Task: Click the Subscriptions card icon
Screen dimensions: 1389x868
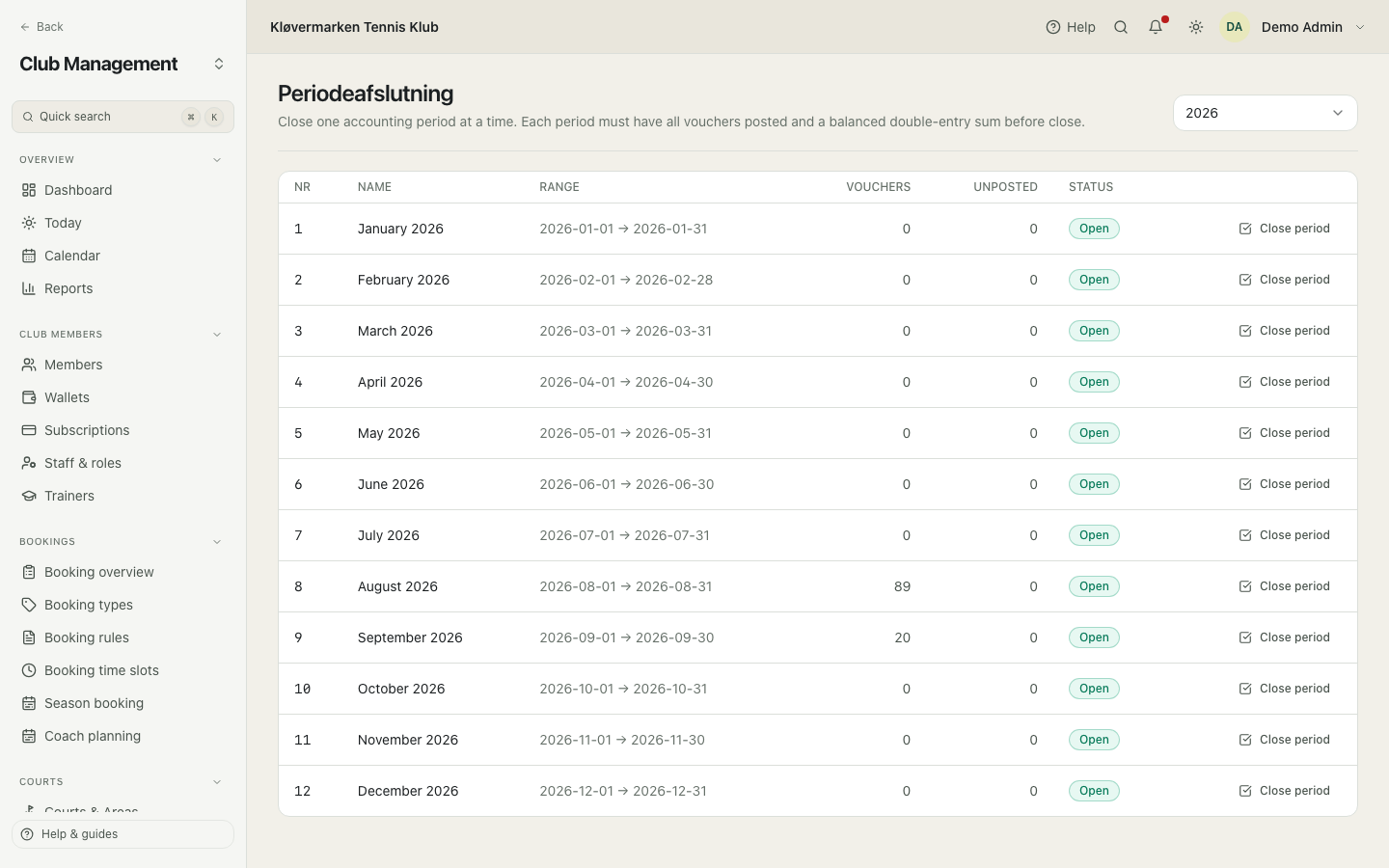Action: 29,430
